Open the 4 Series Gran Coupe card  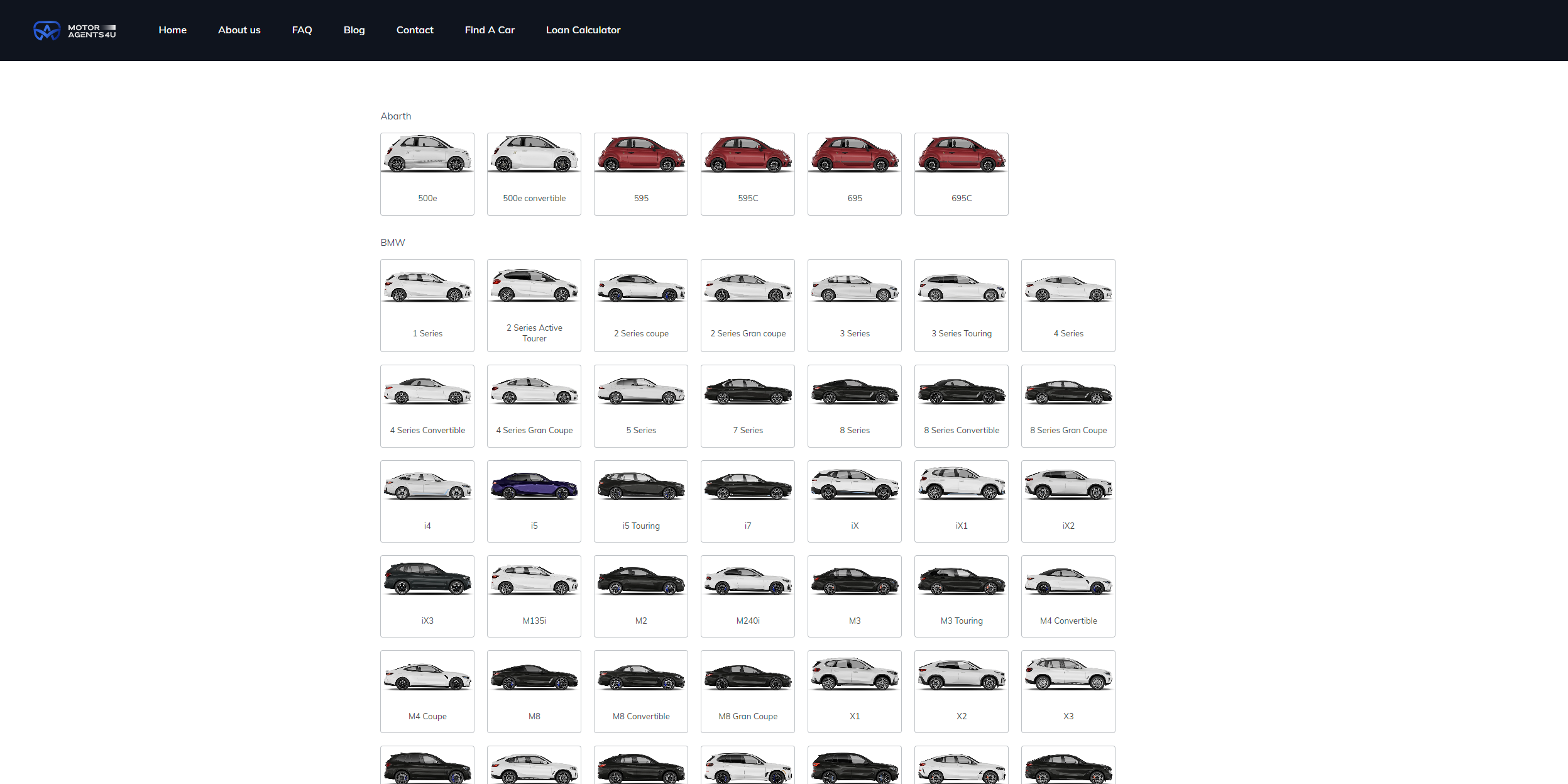coord(534,406)
